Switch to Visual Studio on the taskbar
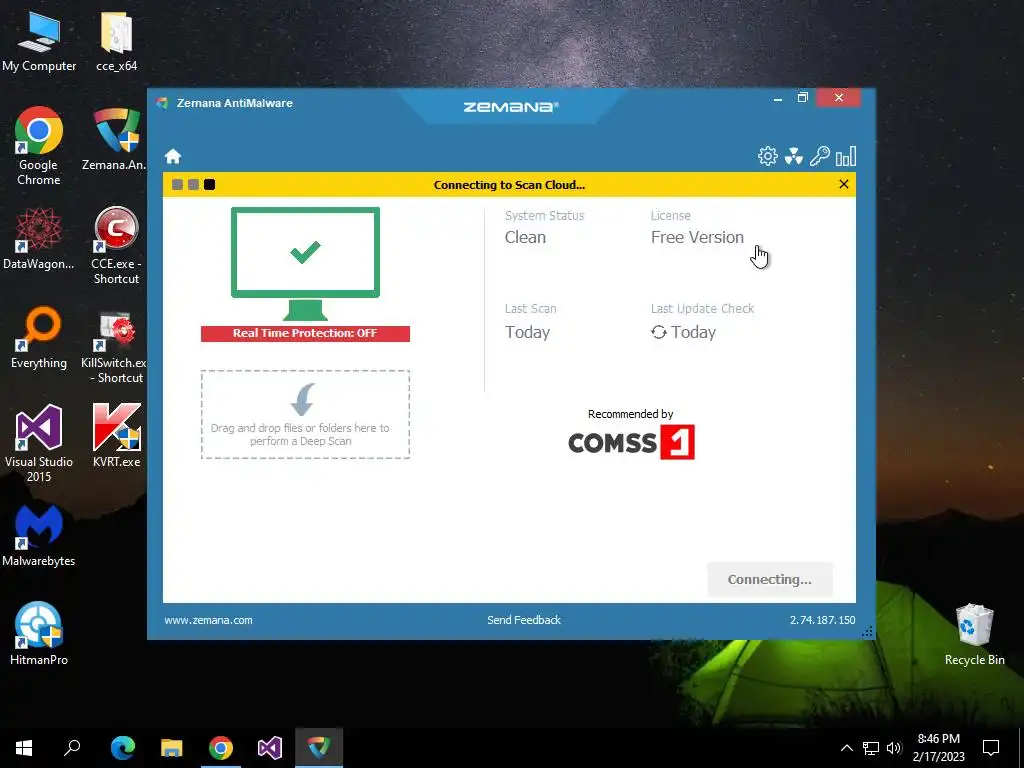 (270, 748)
